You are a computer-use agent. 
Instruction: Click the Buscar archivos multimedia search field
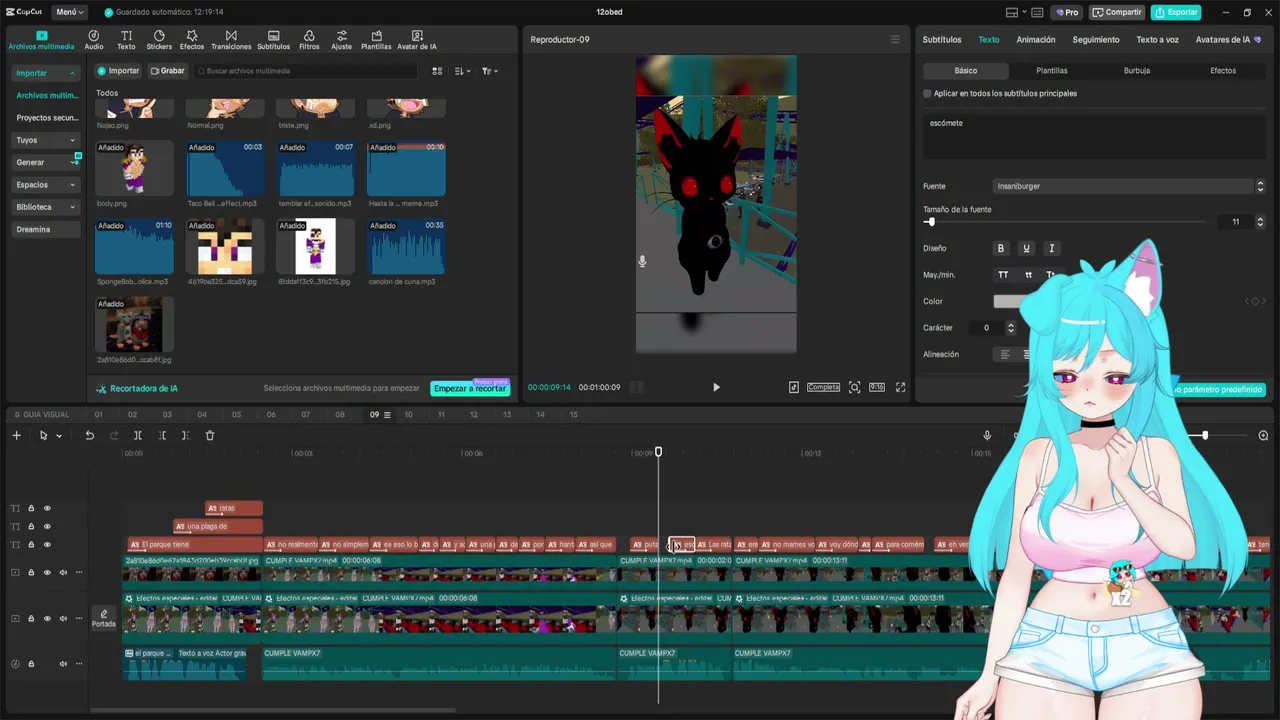coord(306,71)
